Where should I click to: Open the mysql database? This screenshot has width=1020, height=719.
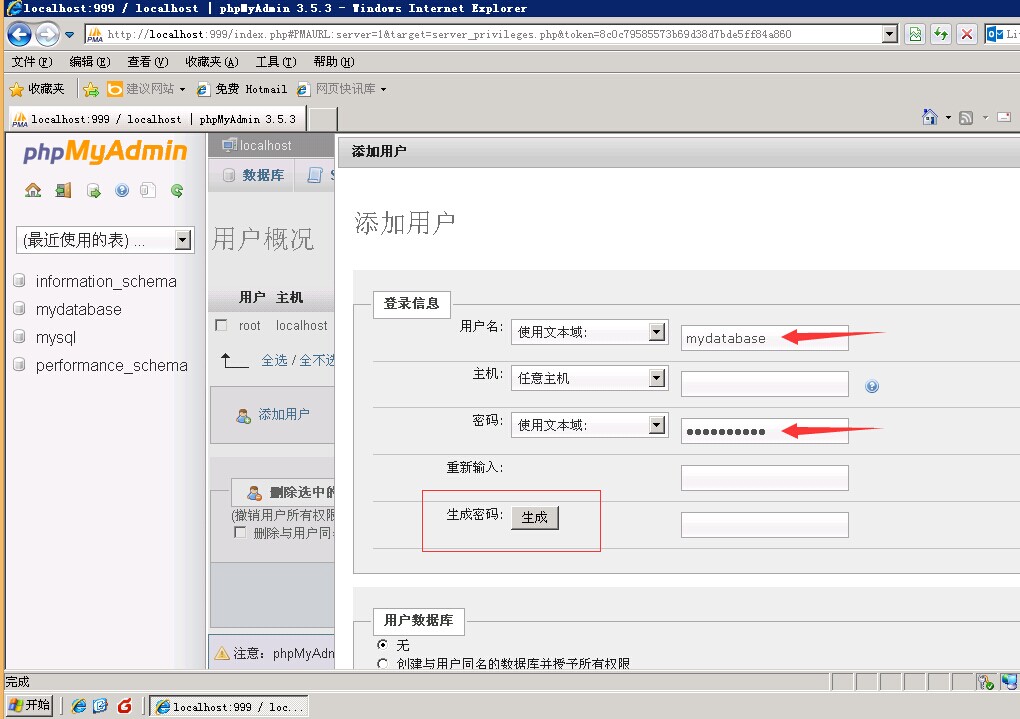(55, 337)
